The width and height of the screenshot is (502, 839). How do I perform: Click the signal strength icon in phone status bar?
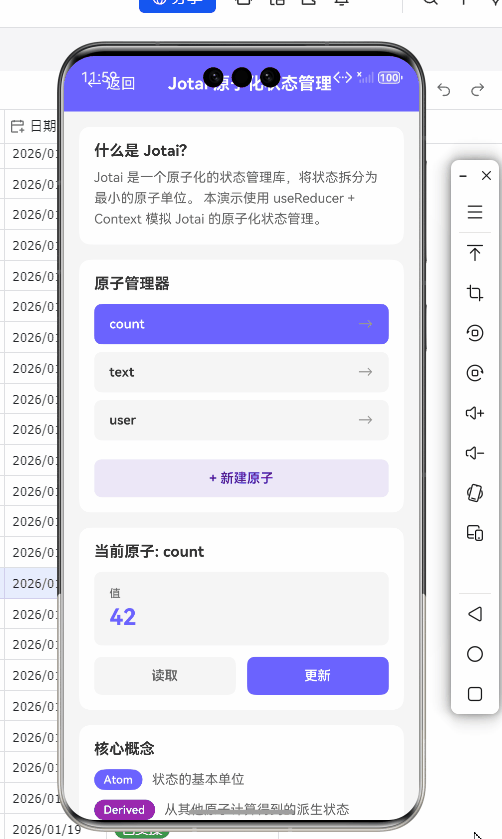tap(366, 78)
